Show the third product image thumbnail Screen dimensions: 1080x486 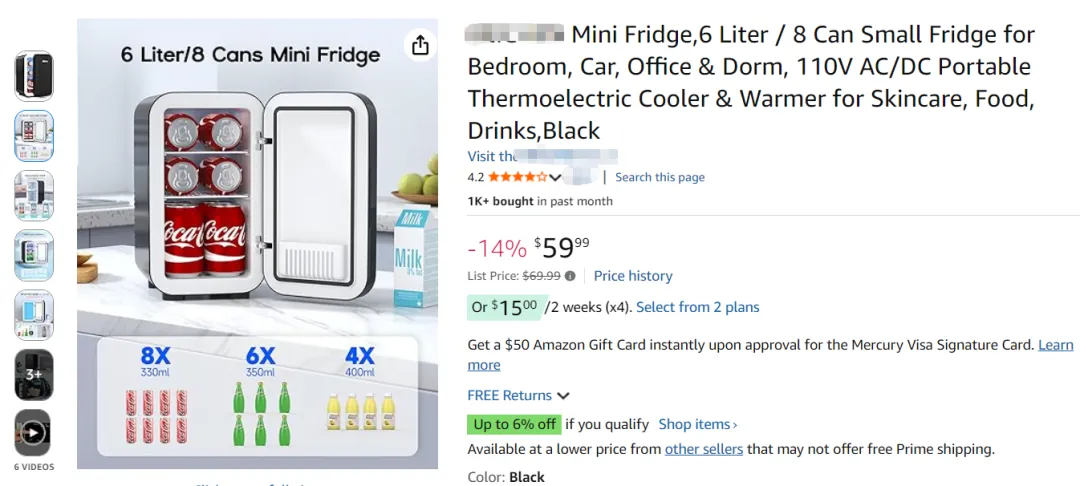(x=33, y=195)
